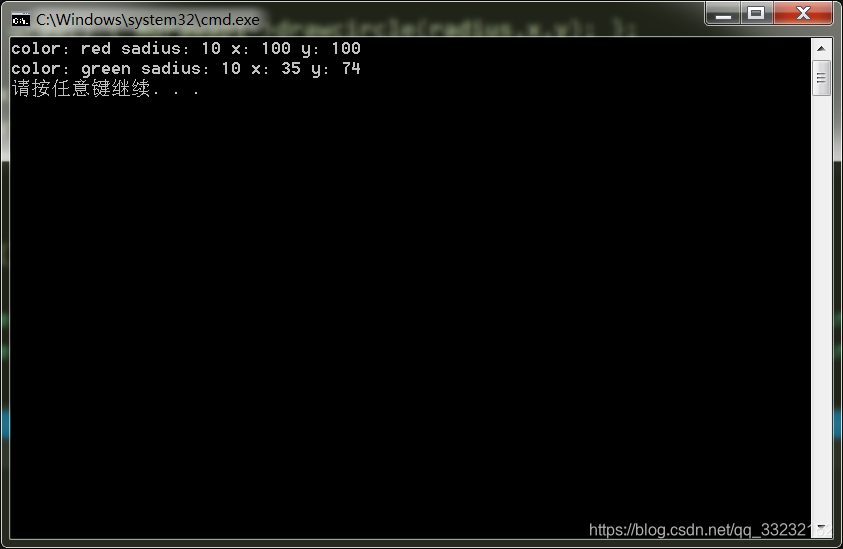Select the vertical scrollbar thumb
Image resolution: width=843 pixels, height=549 pixels.
[x=821, y=78]
